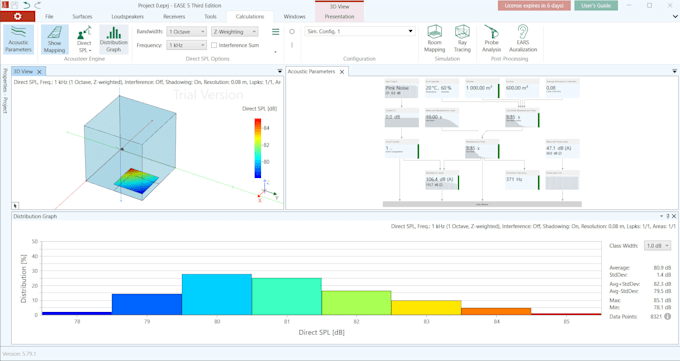This screenshot has height=361, width=680.
Task: Select the Pink Noise input signal block
Action: point(402,89)
